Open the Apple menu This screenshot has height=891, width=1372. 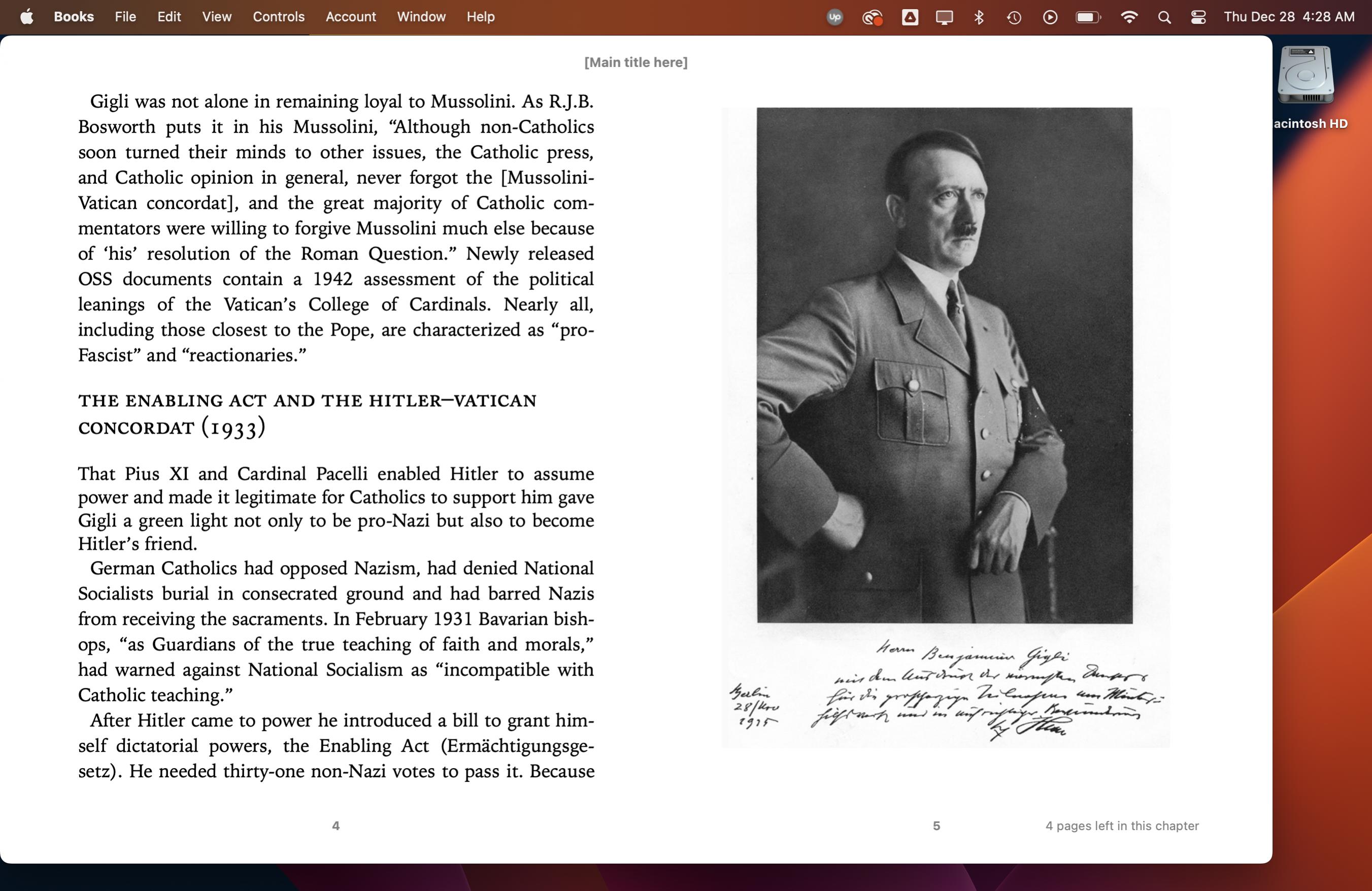point(26,17)
